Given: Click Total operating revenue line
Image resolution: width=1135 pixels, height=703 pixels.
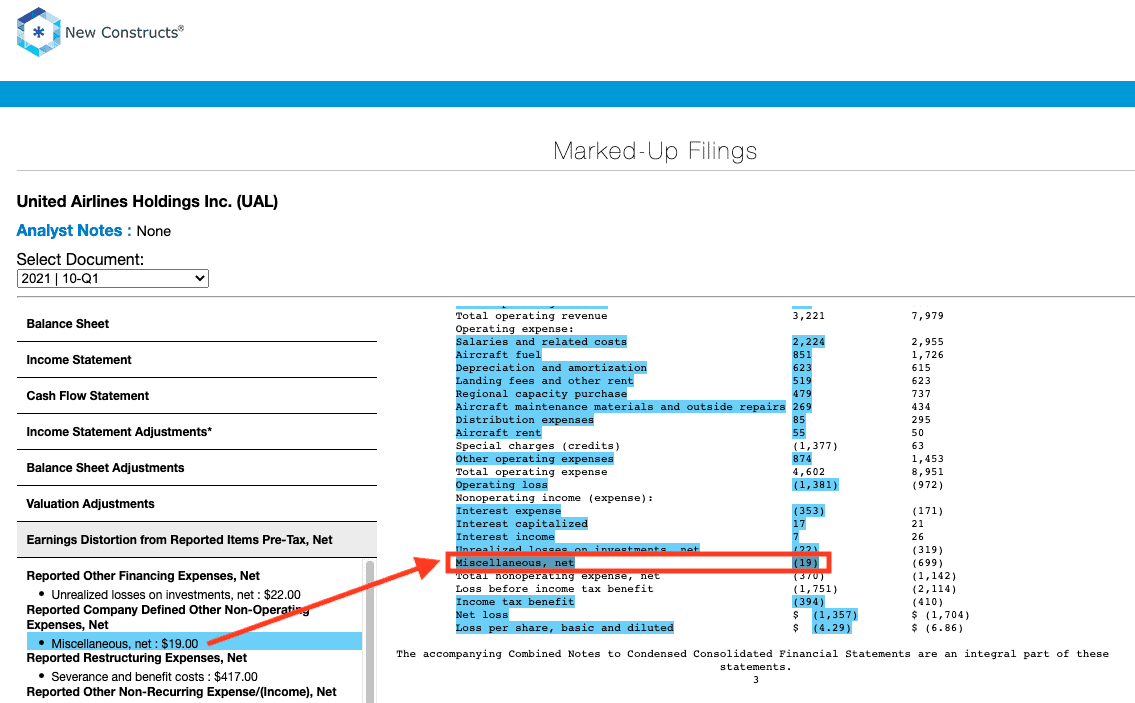Looking at the screenshot, I should [531, 316].
